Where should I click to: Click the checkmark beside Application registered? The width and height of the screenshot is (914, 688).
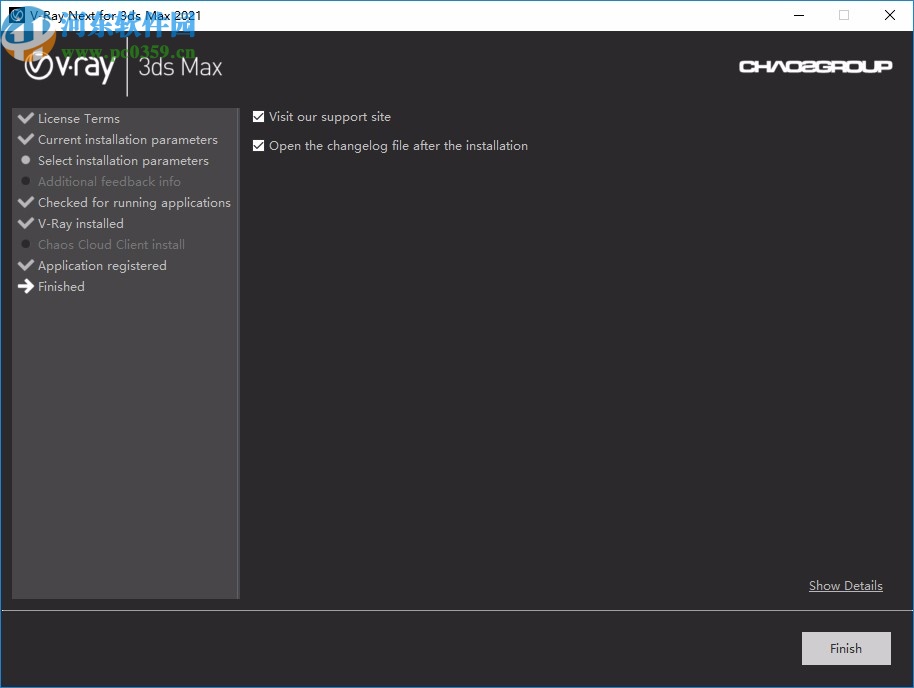(26, 265)
